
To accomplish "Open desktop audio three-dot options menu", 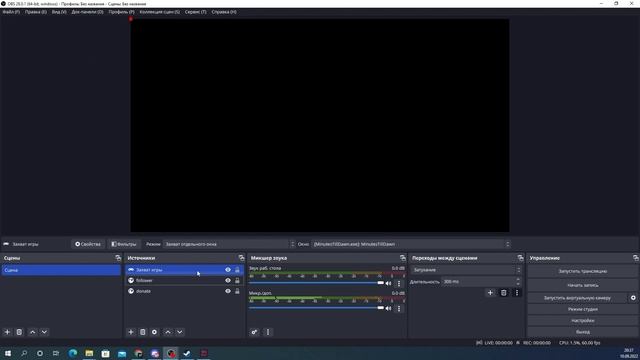I will [x=399, y=283].
